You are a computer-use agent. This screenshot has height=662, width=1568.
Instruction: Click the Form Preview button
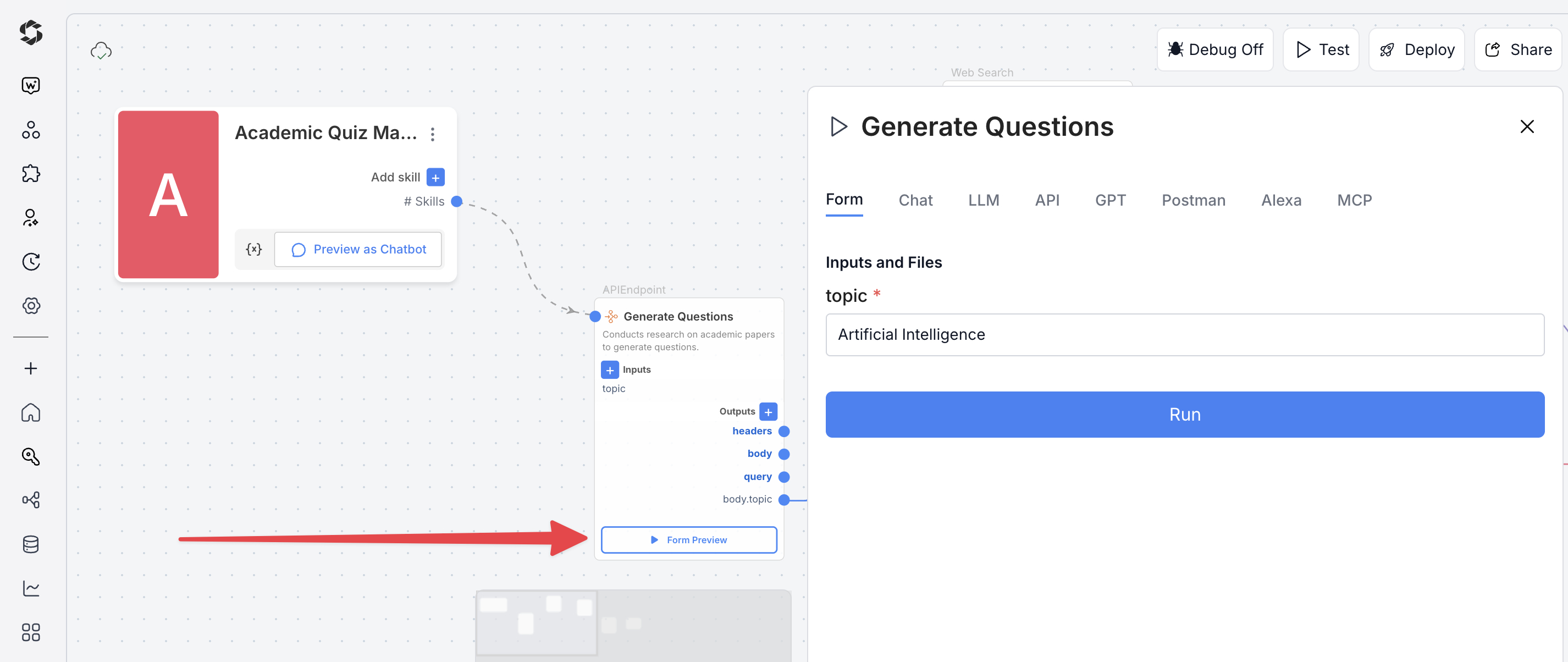pyautogui.click(x=688, y=539)
